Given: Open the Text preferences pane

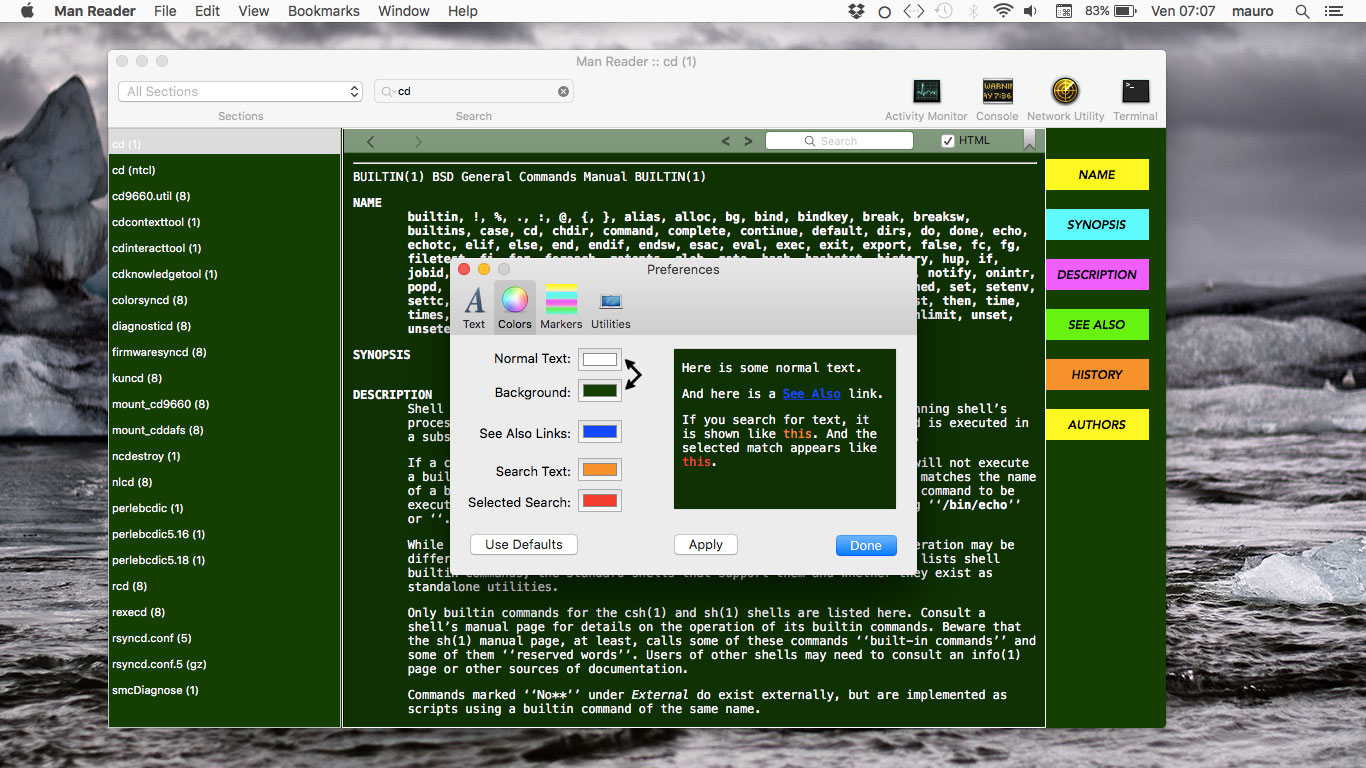Looking at the screenshot, I should point(474,307).
